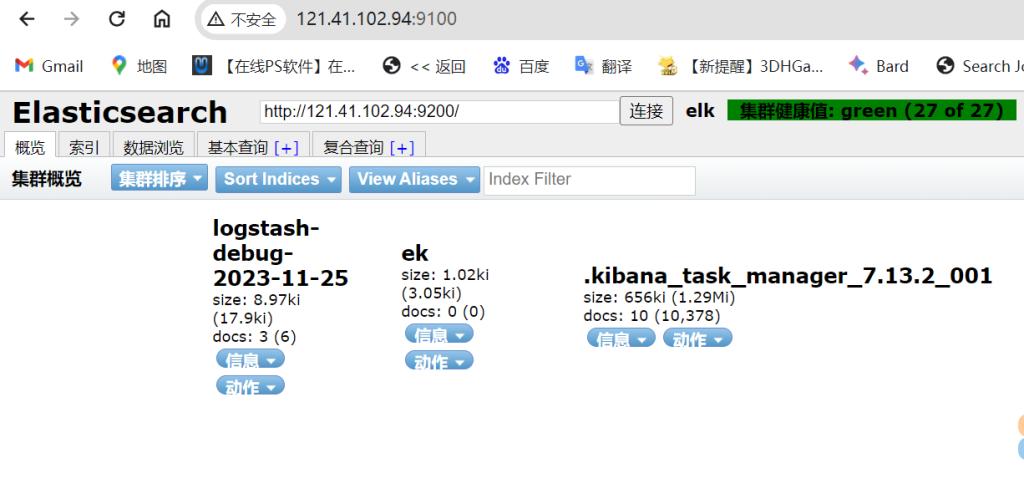Open 动作 dropdown for .kibana_task_manager index
This screenshot has width=1024, height=494.
coord(697,338)
